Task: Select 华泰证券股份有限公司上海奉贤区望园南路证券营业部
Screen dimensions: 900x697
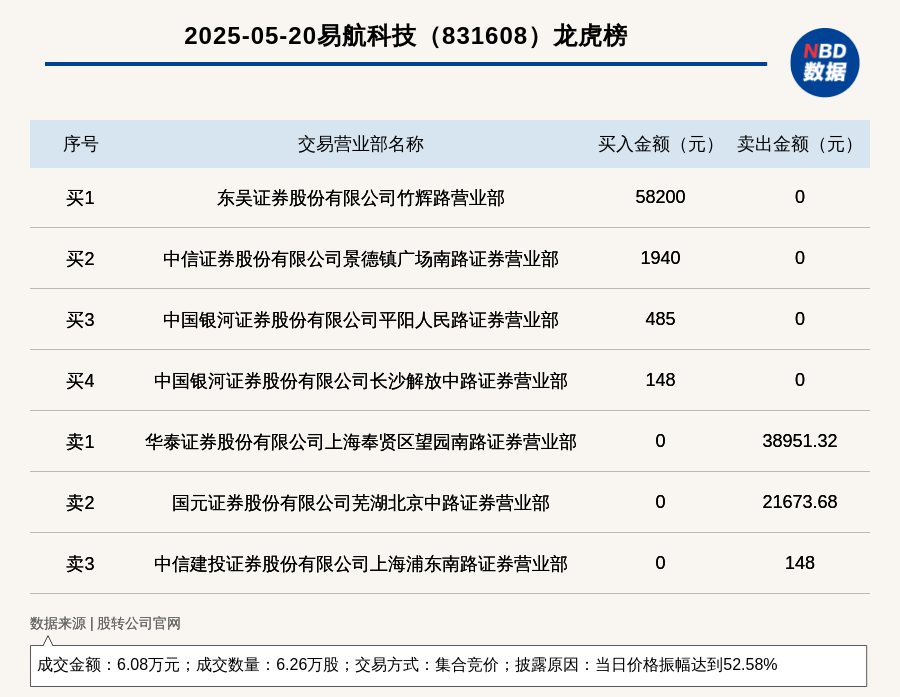Action: [x=360, y=442]
